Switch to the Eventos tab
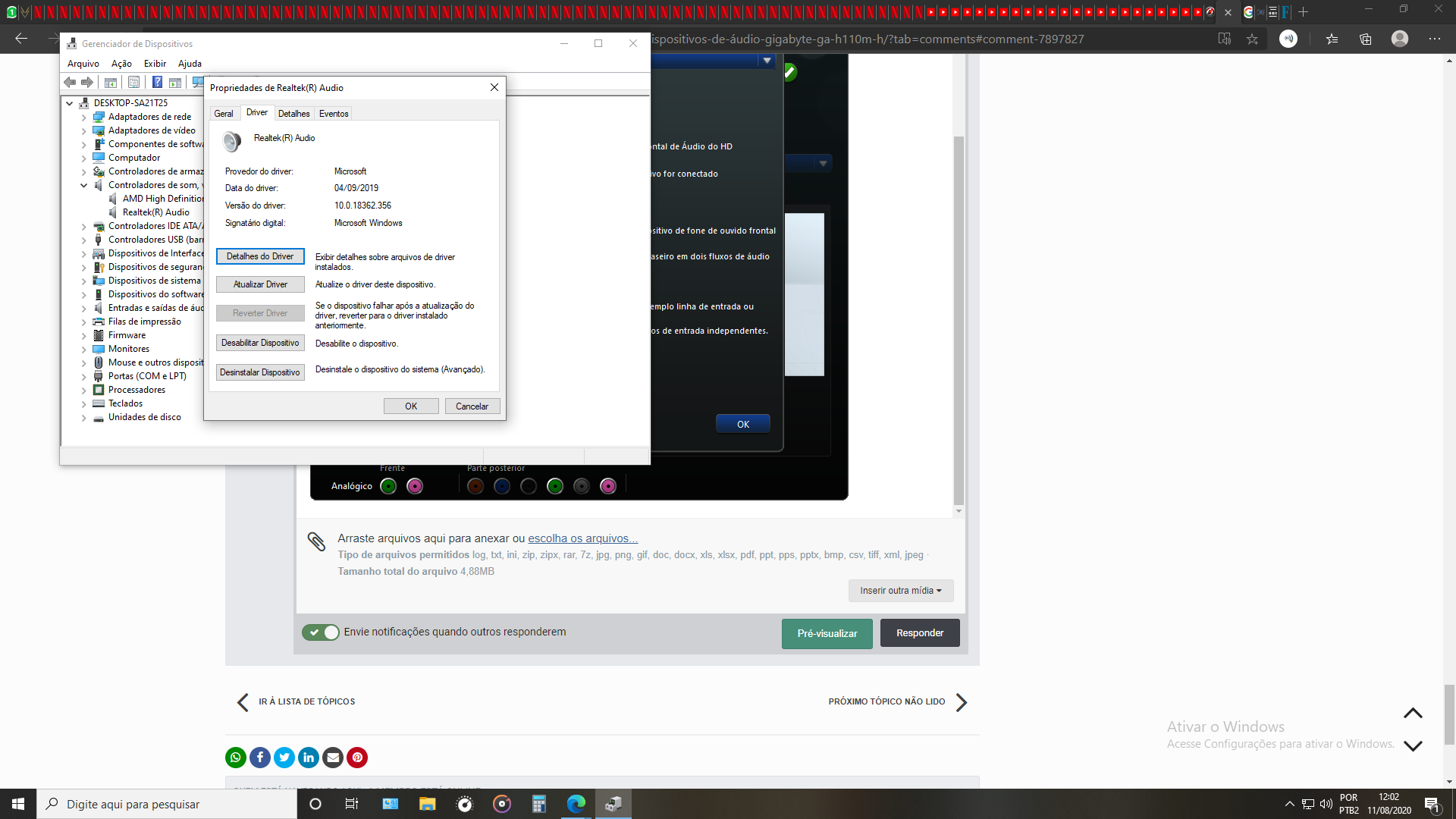1456x819 pixels. click(334, 114)
